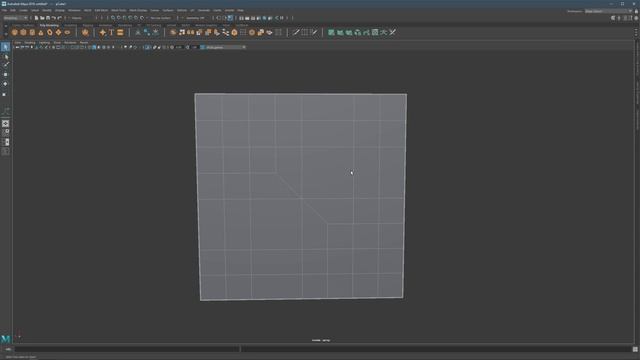Toggle highlighted blue shading button in panel toolbar

pos(94,47)
